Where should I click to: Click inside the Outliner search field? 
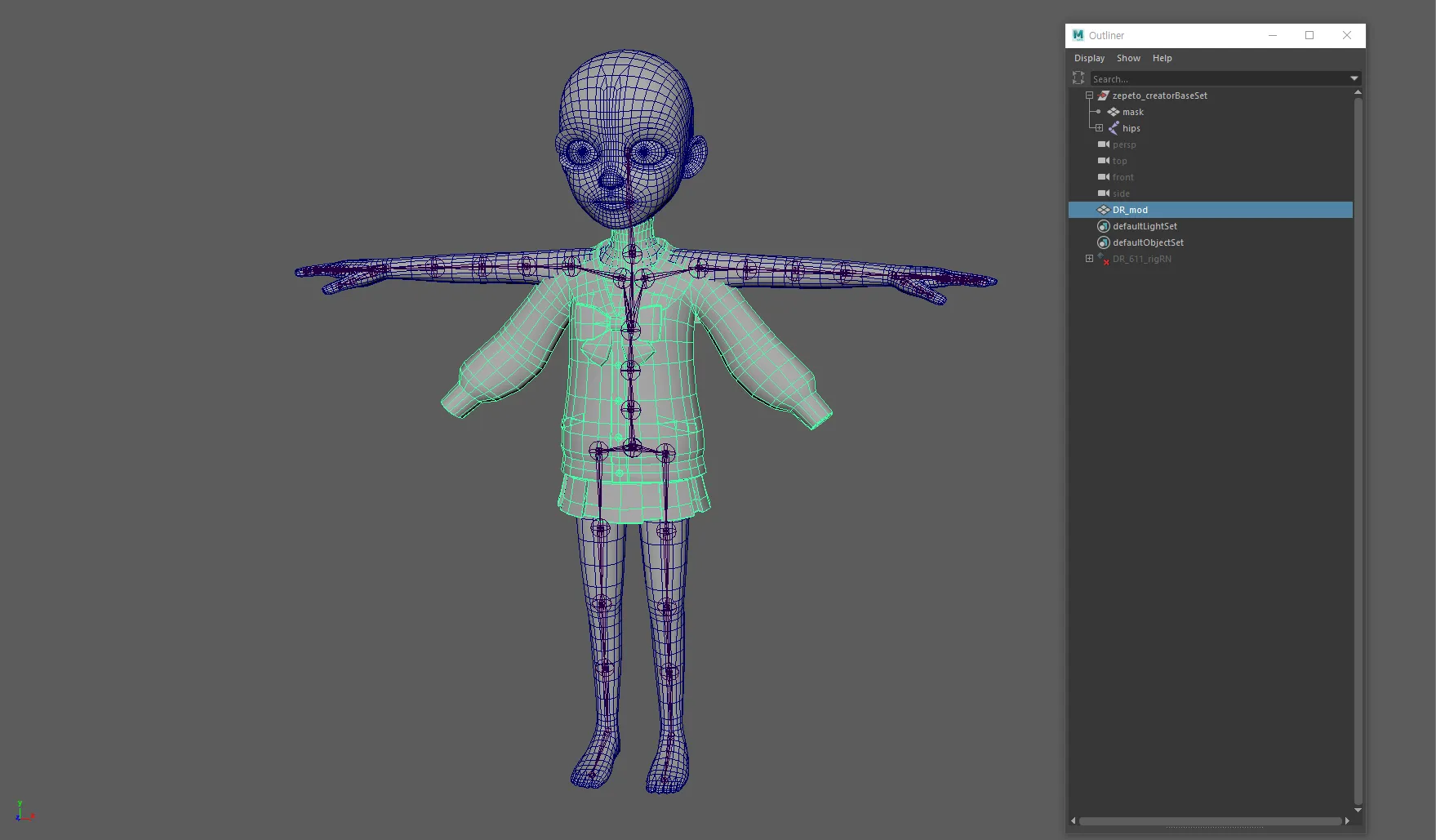tap(1219, 78)
